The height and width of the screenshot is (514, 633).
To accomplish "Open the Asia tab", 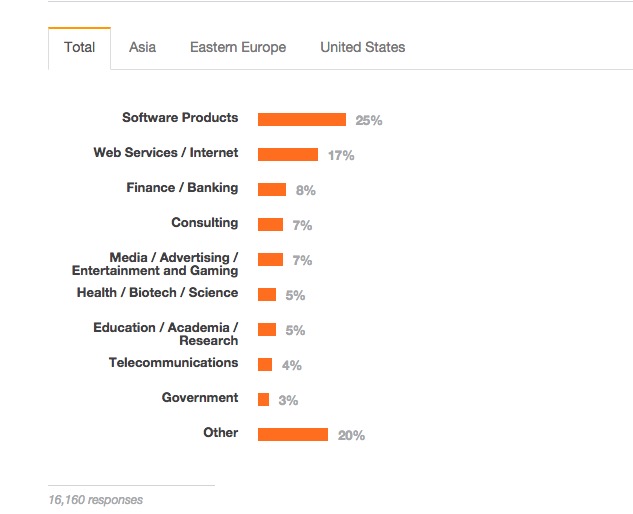I will pyautogui.click(x=142, y=47).
